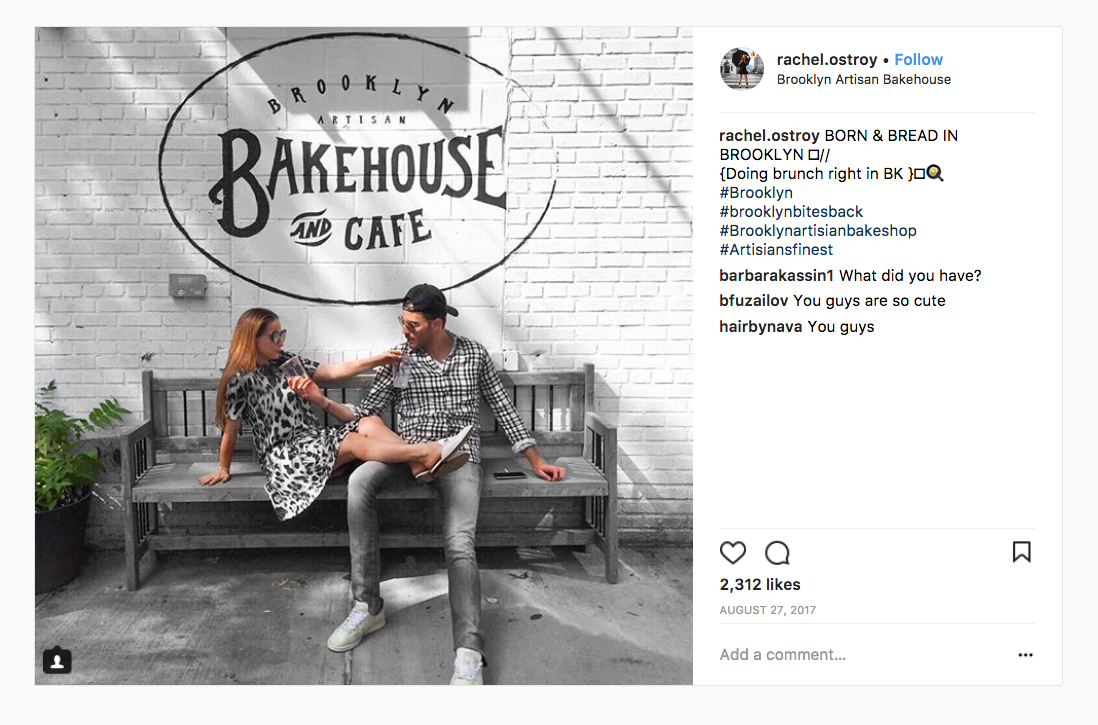View the 2,312 likes list

pyautogui.click(x=760, y=585)
